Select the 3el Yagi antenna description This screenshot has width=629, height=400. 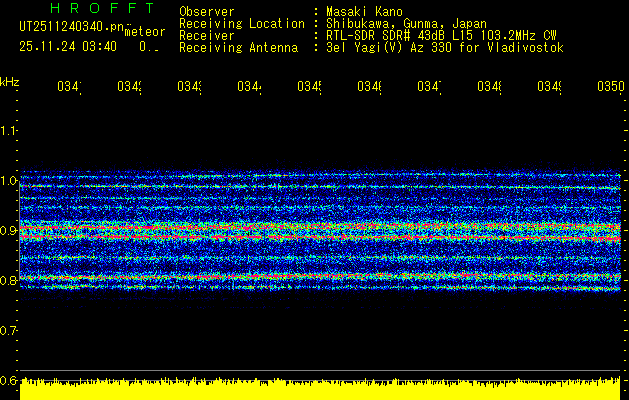[445, 47]
